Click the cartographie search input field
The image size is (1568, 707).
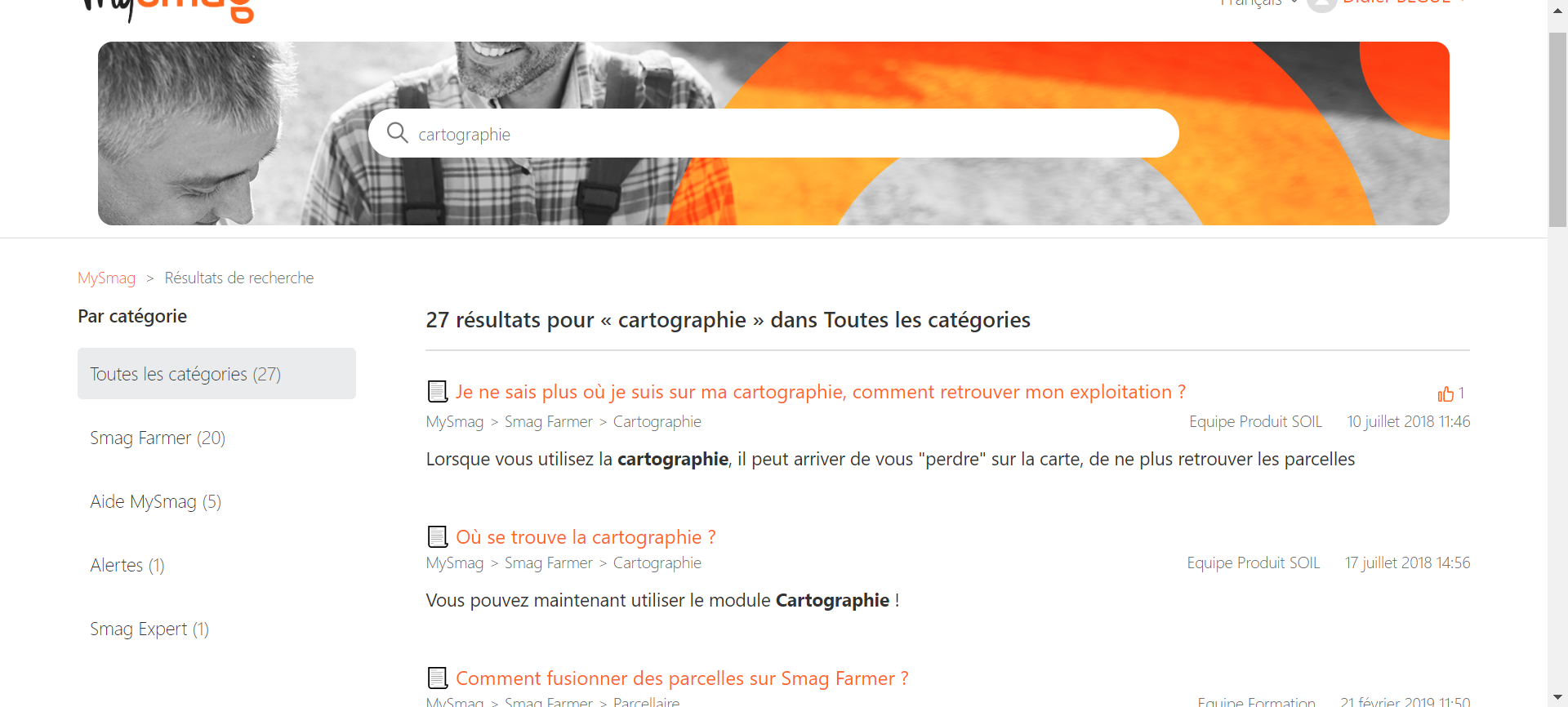(773, 133)
